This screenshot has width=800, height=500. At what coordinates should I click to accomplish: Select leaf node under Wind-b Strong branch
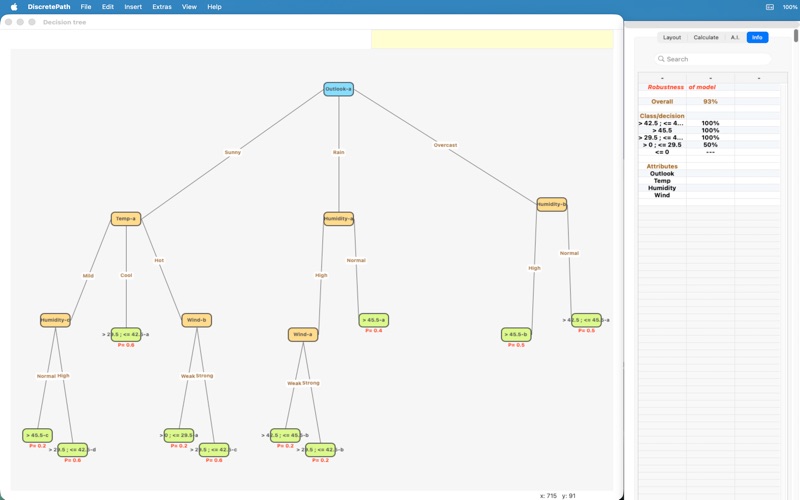point(214,449)
